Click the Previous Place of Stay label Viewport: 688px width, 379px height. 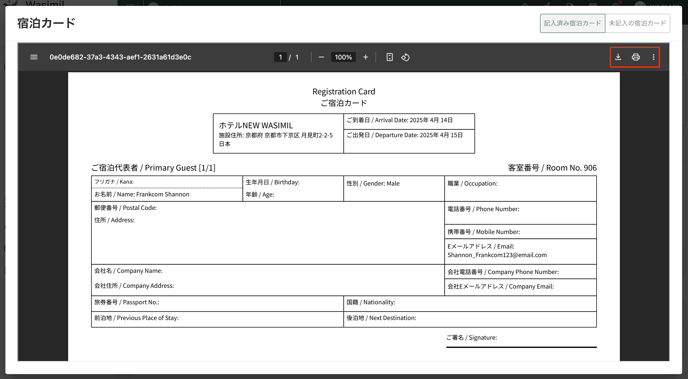[136, 318]
